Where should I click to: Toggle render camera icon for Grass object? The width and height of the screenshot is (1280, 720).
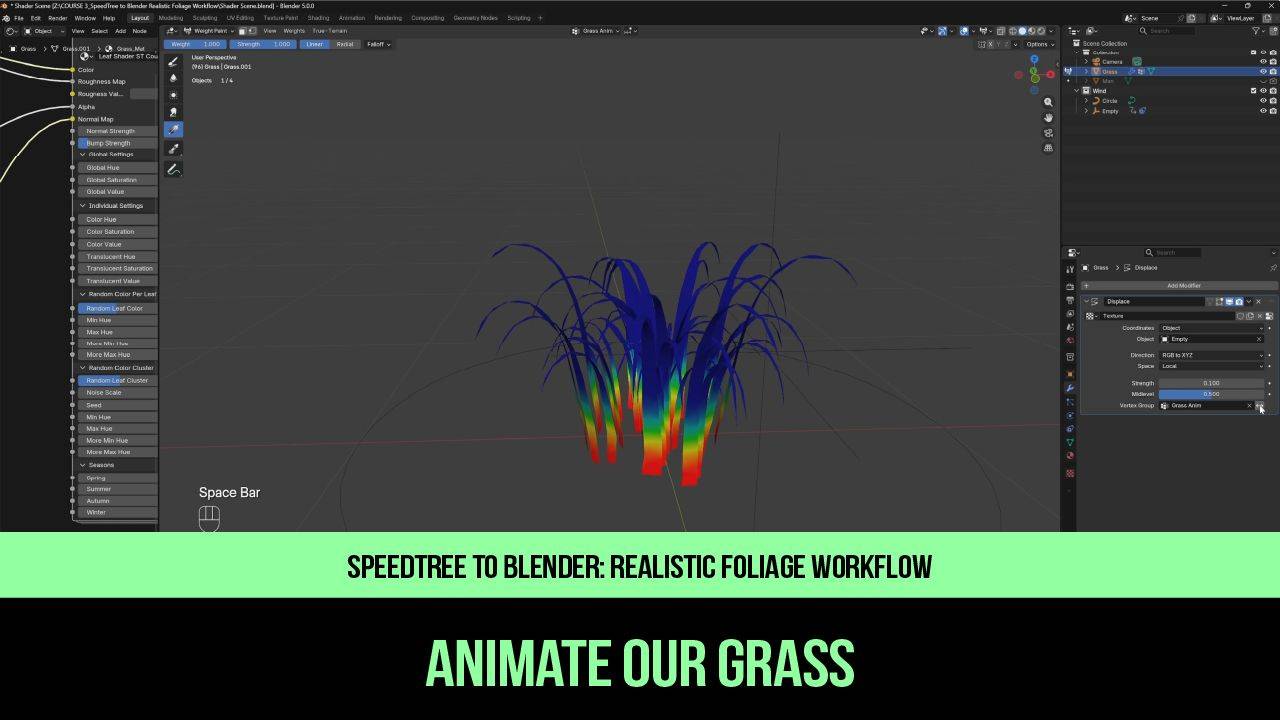click(x=1272, y=72)
